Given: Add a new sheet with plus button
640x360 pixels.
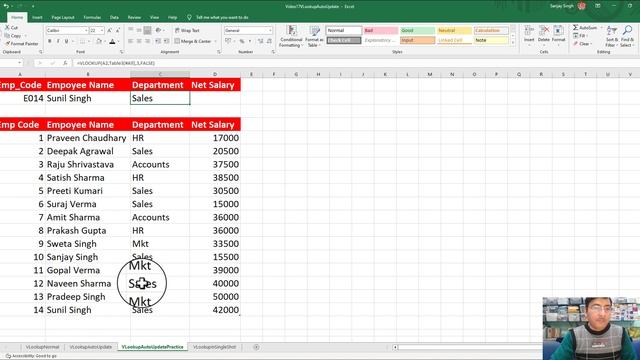Looking at the screenshot, I should coord(256,347).
